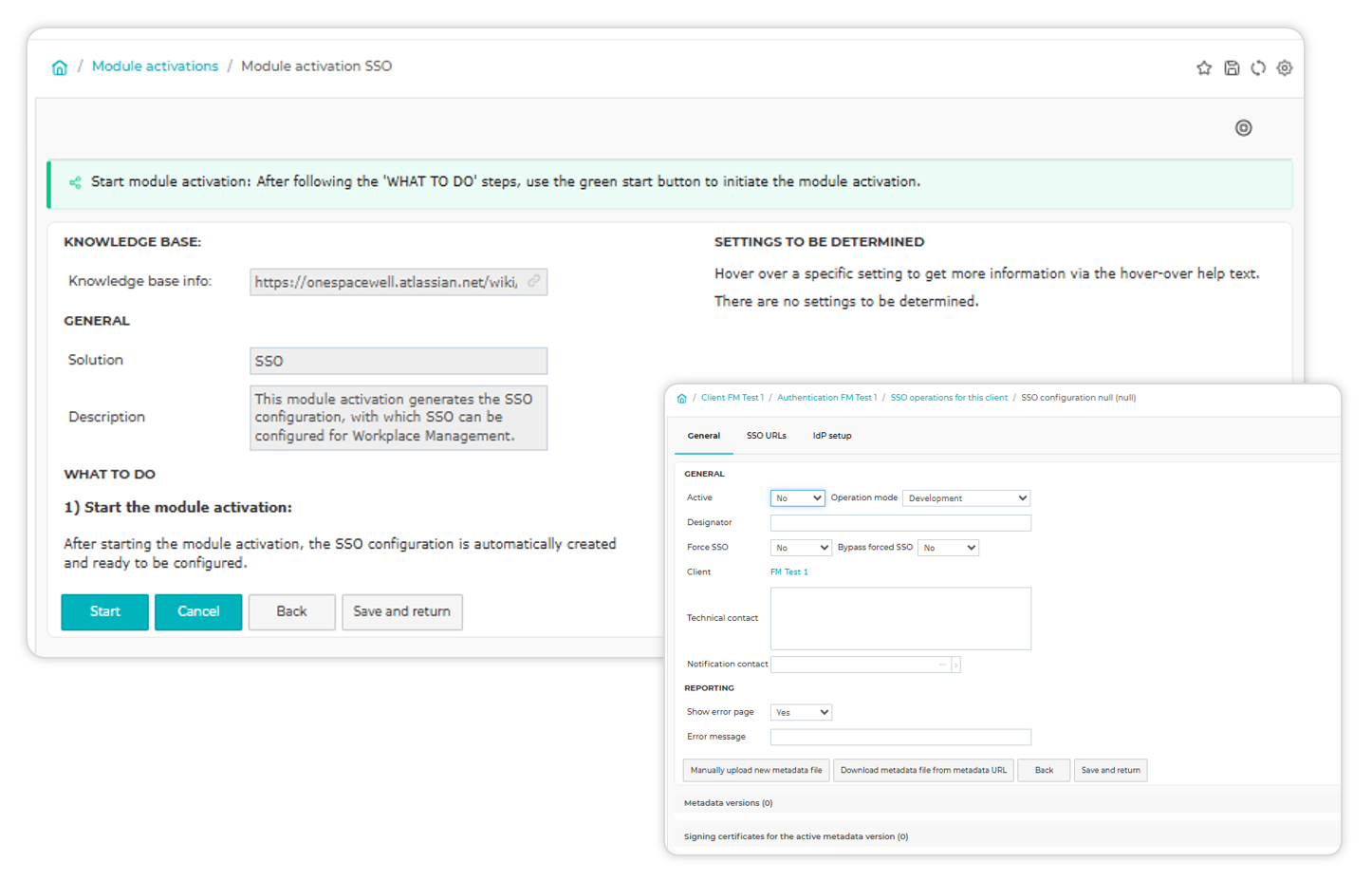The image size is (1372, 881).
Task: Switch to the SSO URLs tab
Action: tap(767, 435)
